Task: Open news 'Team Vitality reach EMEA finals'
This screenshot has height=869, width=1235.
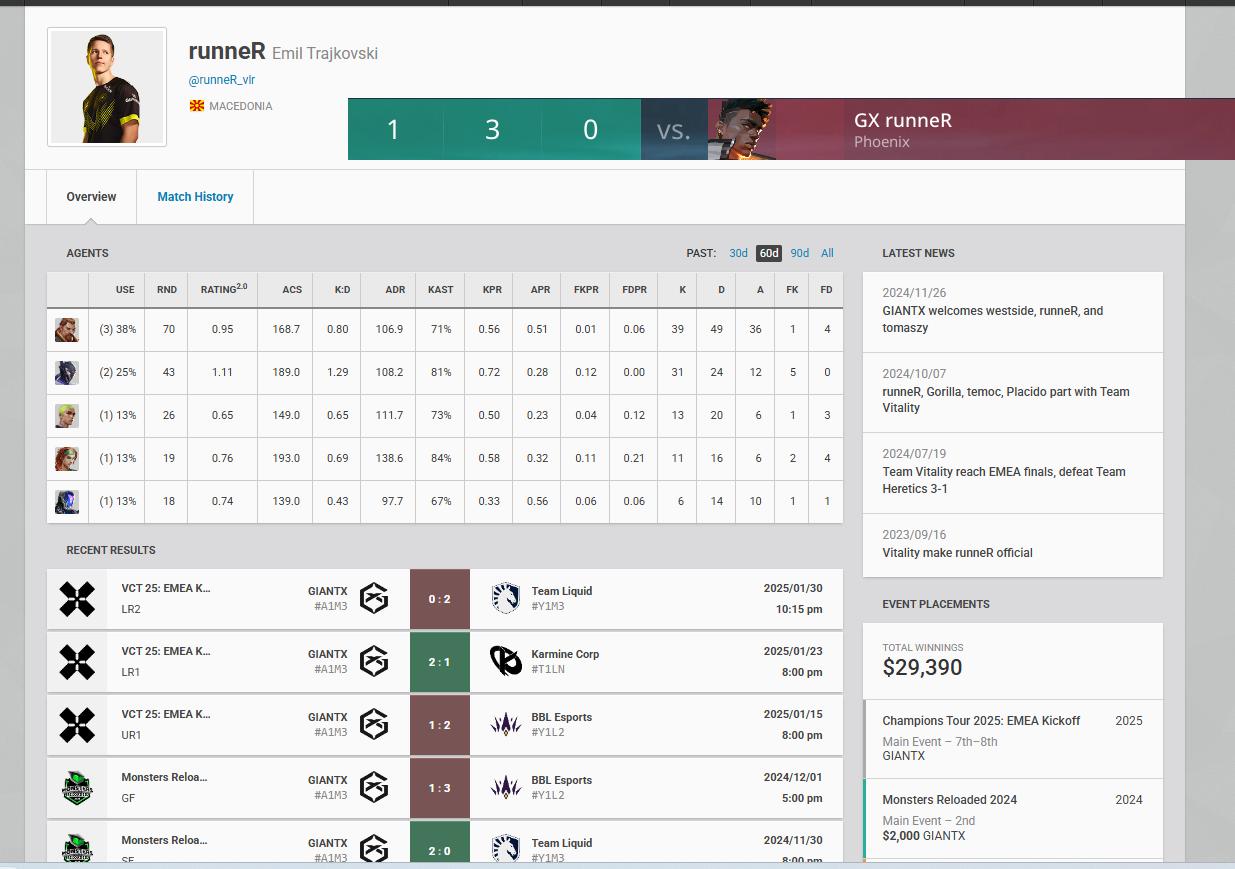Action: [1013, 473]
